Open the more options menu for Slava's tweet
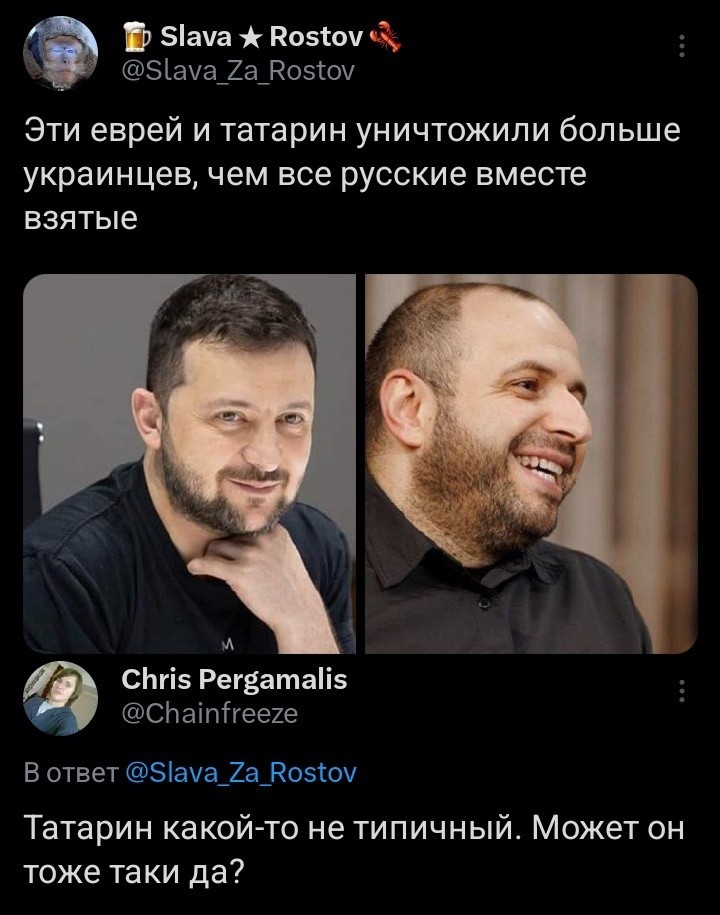The image size is (720, 915). pos(681,46)
